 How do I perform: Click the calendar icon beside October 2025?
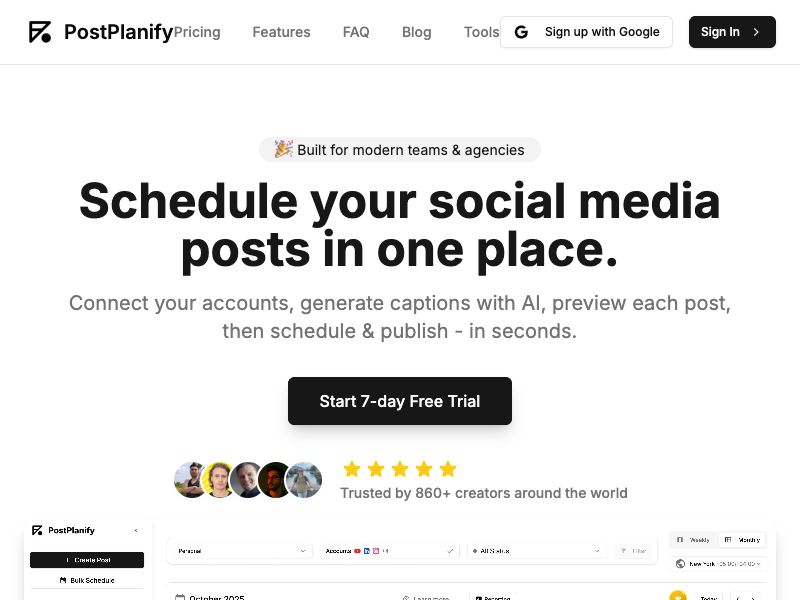coord(179,597)
